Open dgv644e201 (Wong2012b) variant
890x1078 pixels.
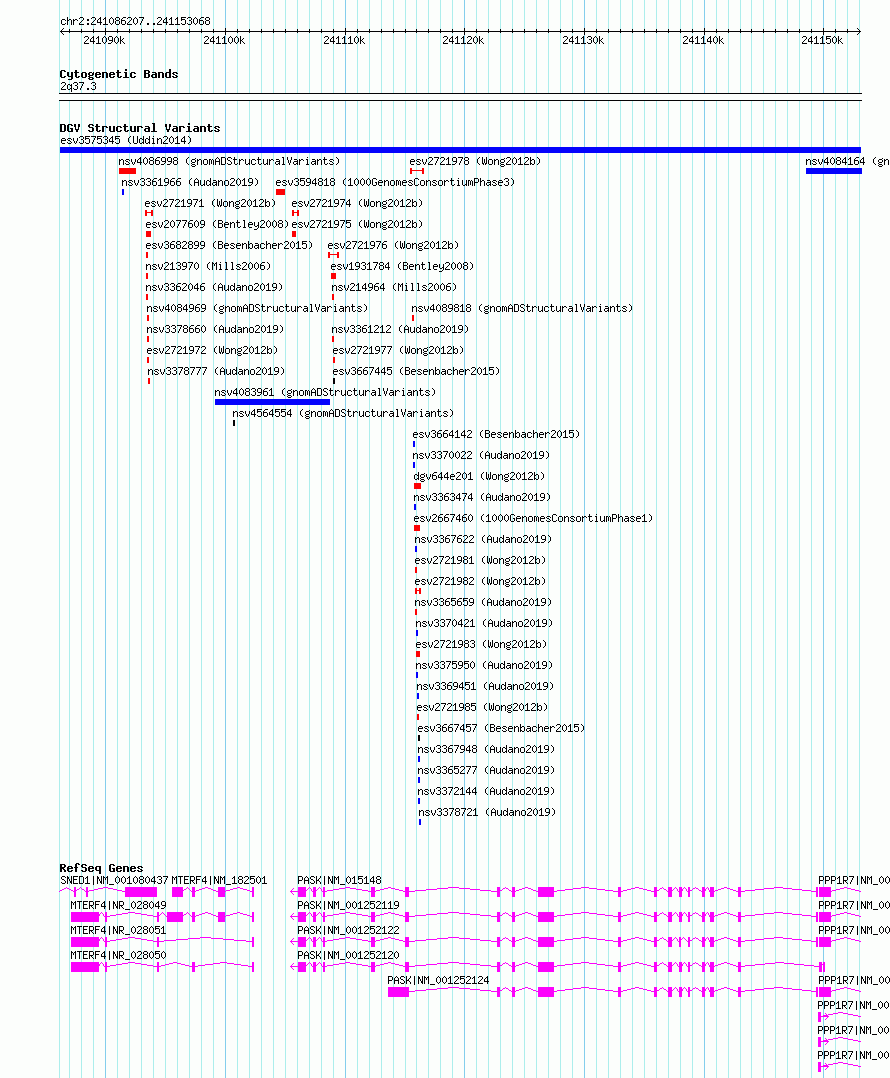(x=479, y=476)
